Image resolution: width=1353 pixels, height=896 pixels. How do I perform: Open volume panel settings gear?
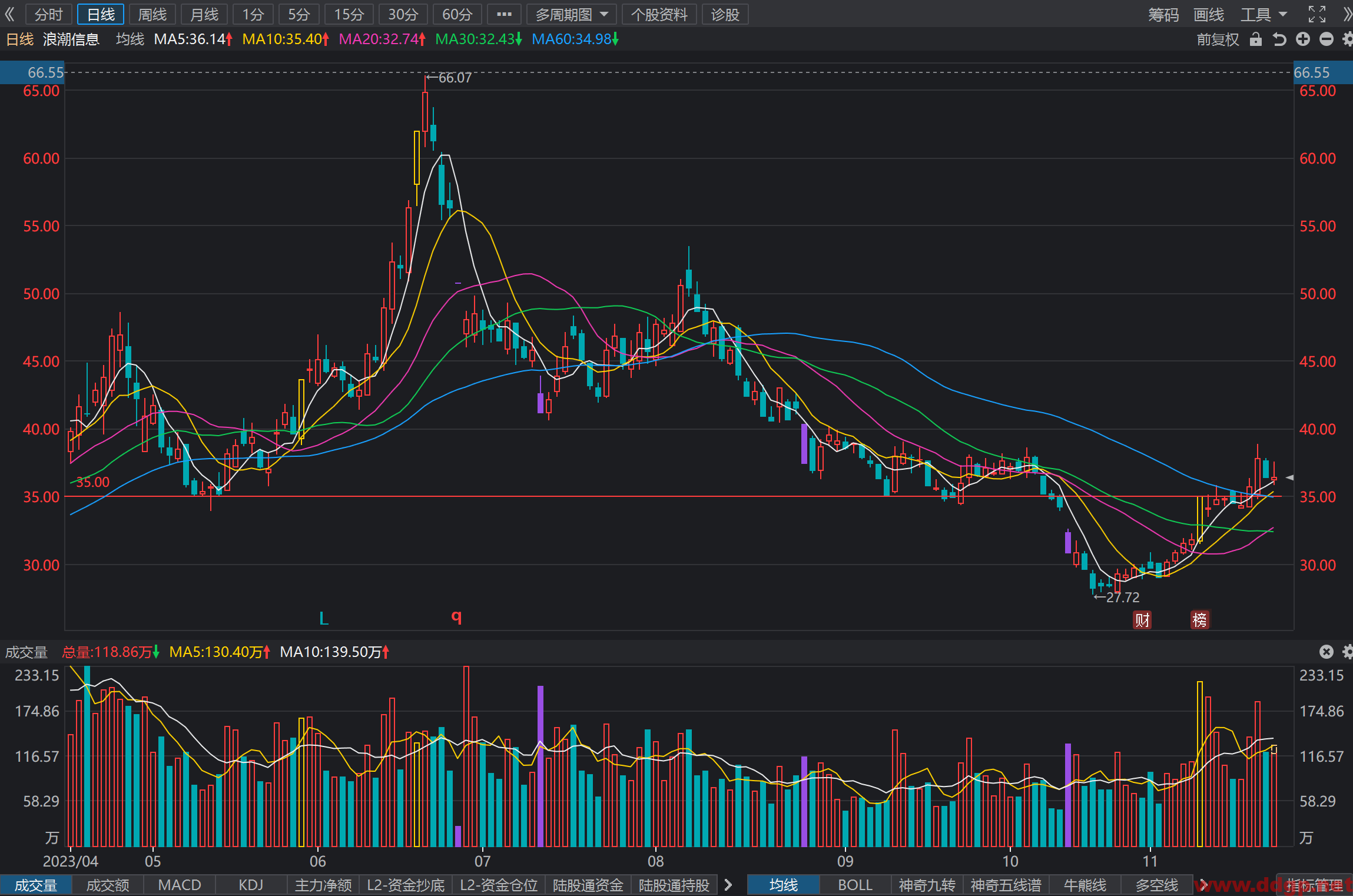pyautogui.click(x=1347, y=652)
